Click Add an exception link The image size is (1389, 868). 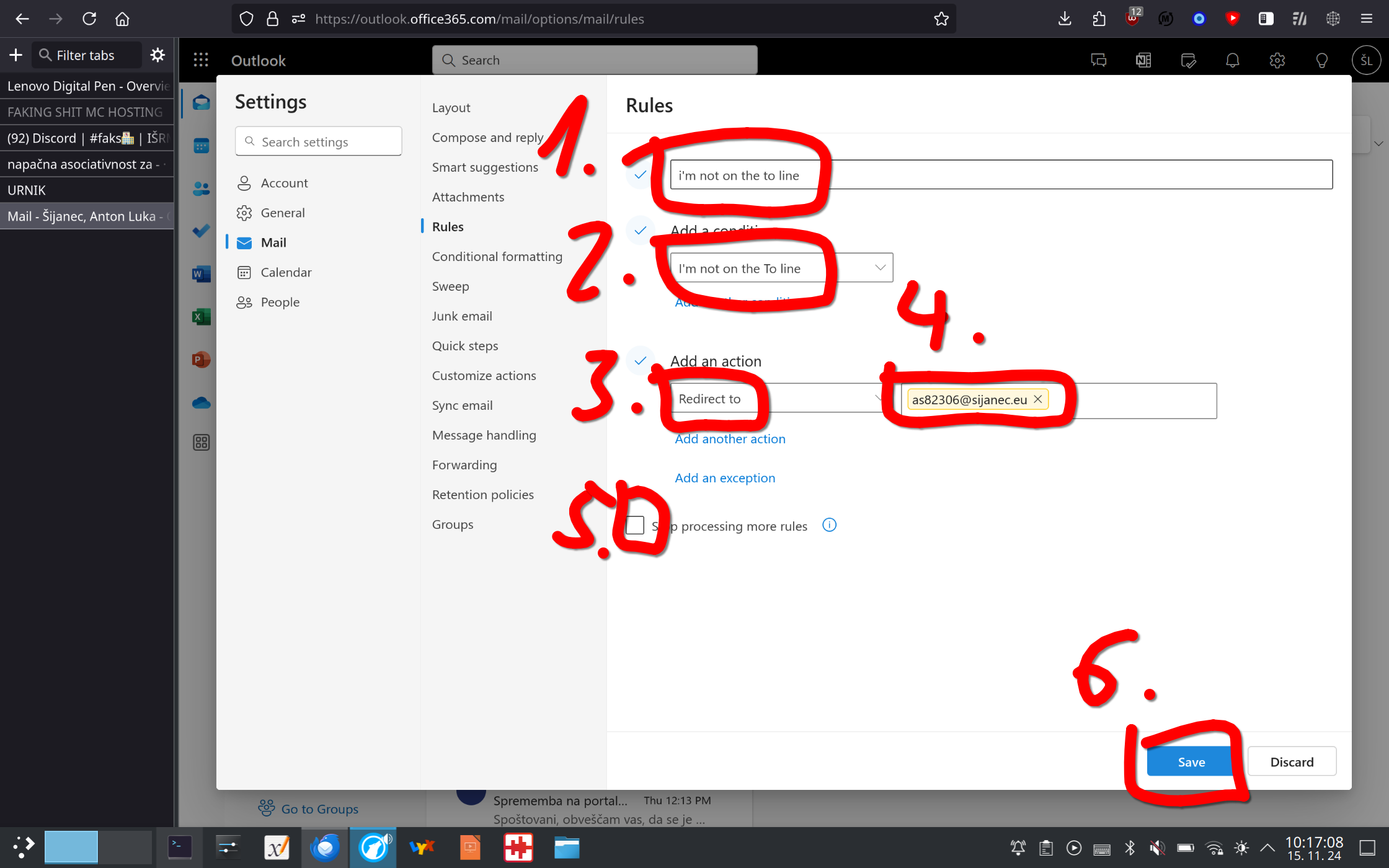(x=724, y=478)
